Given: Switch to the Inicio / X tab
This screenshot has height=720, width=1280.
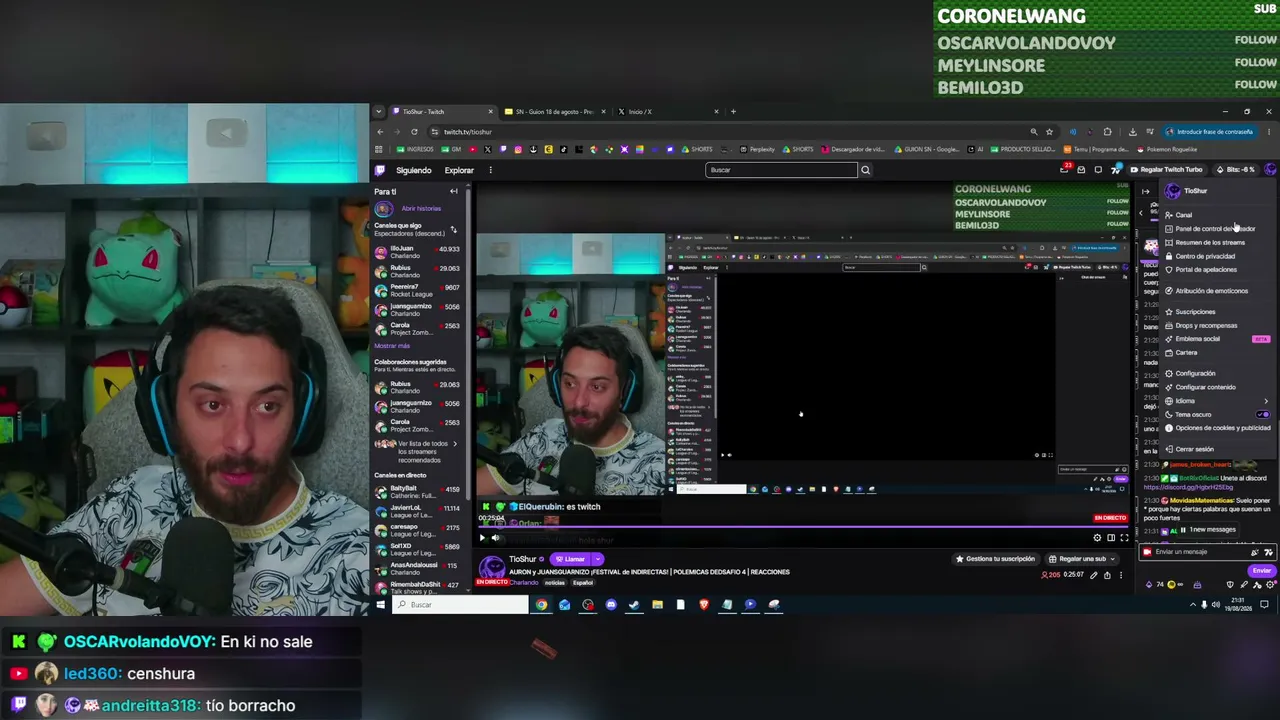Looking at the screenshot, I should (666, 111).
